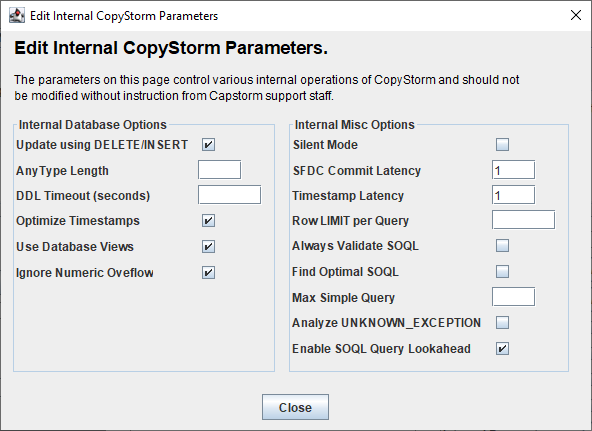The image size is (592, 431).
Task: Check the Find Optimal SOQL box
Action: coord(502,271)
